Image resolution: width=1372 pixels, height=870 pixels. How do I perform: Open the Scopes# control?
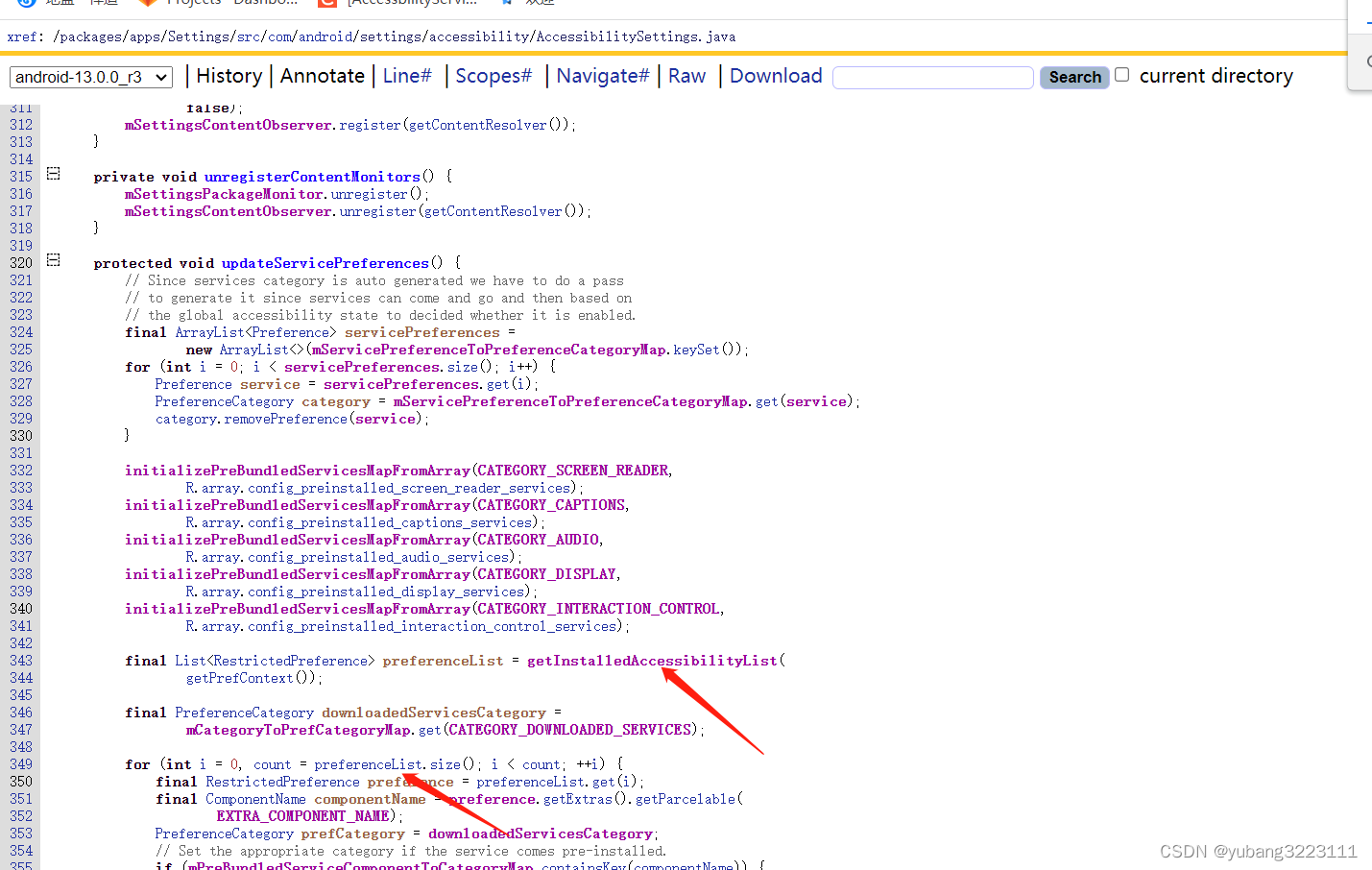tap(493, 75)
